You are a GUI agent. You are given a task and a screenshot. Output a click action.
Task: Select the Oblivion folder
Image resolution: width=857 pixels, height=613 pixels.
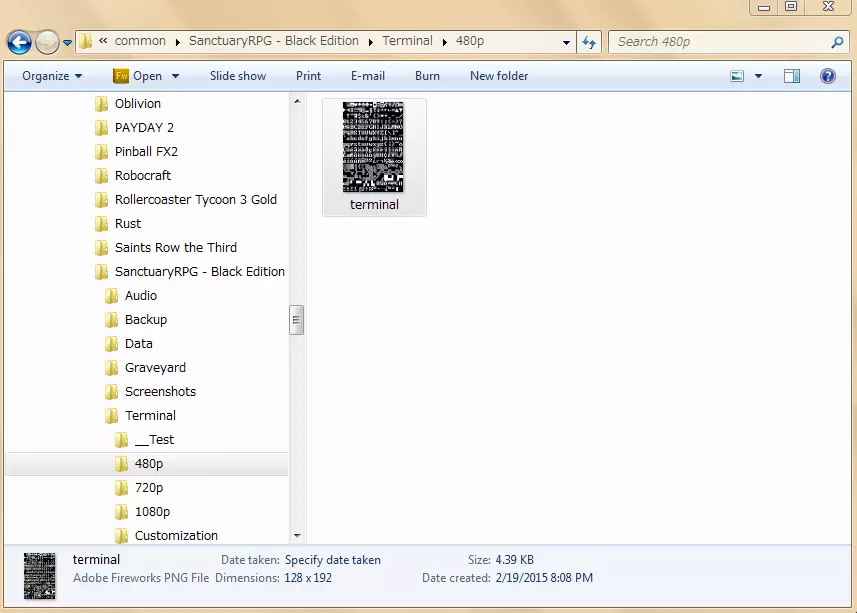(x=138, y=103)
